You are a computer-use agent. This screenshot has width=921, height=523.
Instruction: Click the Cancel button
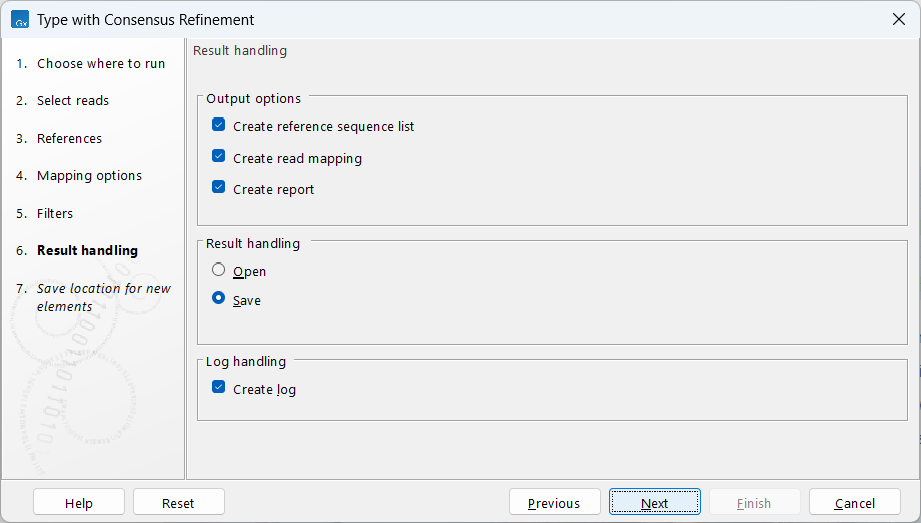[x=855, y=503]
